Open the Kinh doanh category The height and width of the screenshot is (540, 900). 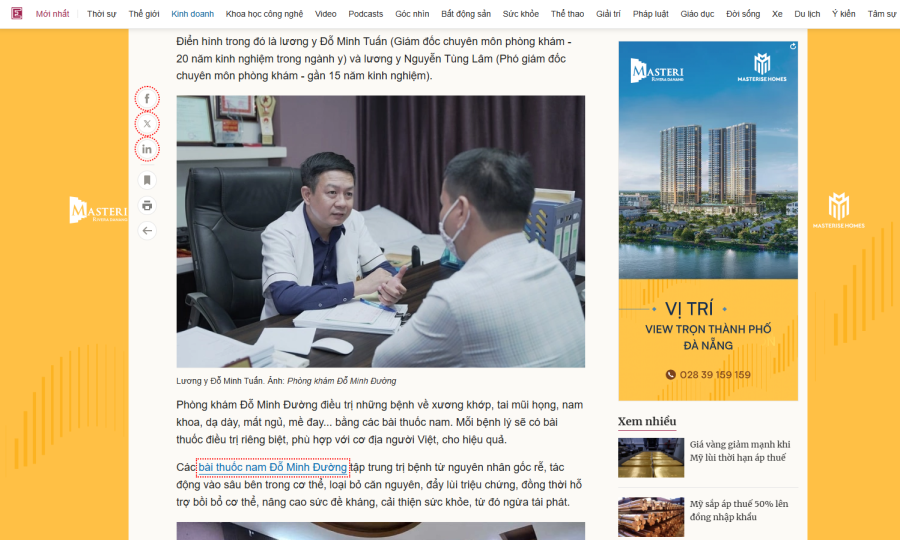click(x=192, y=14)
